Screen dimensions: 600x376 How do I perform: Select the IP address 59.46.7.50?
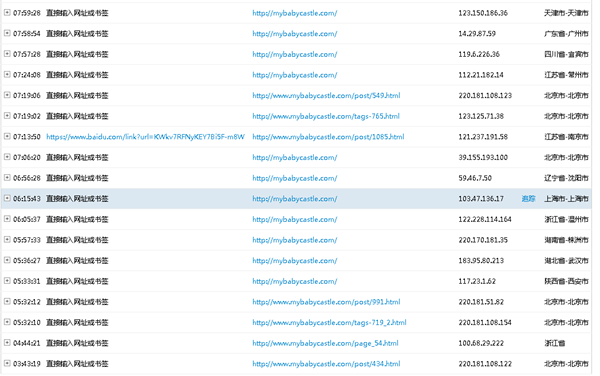pos(475,178)
